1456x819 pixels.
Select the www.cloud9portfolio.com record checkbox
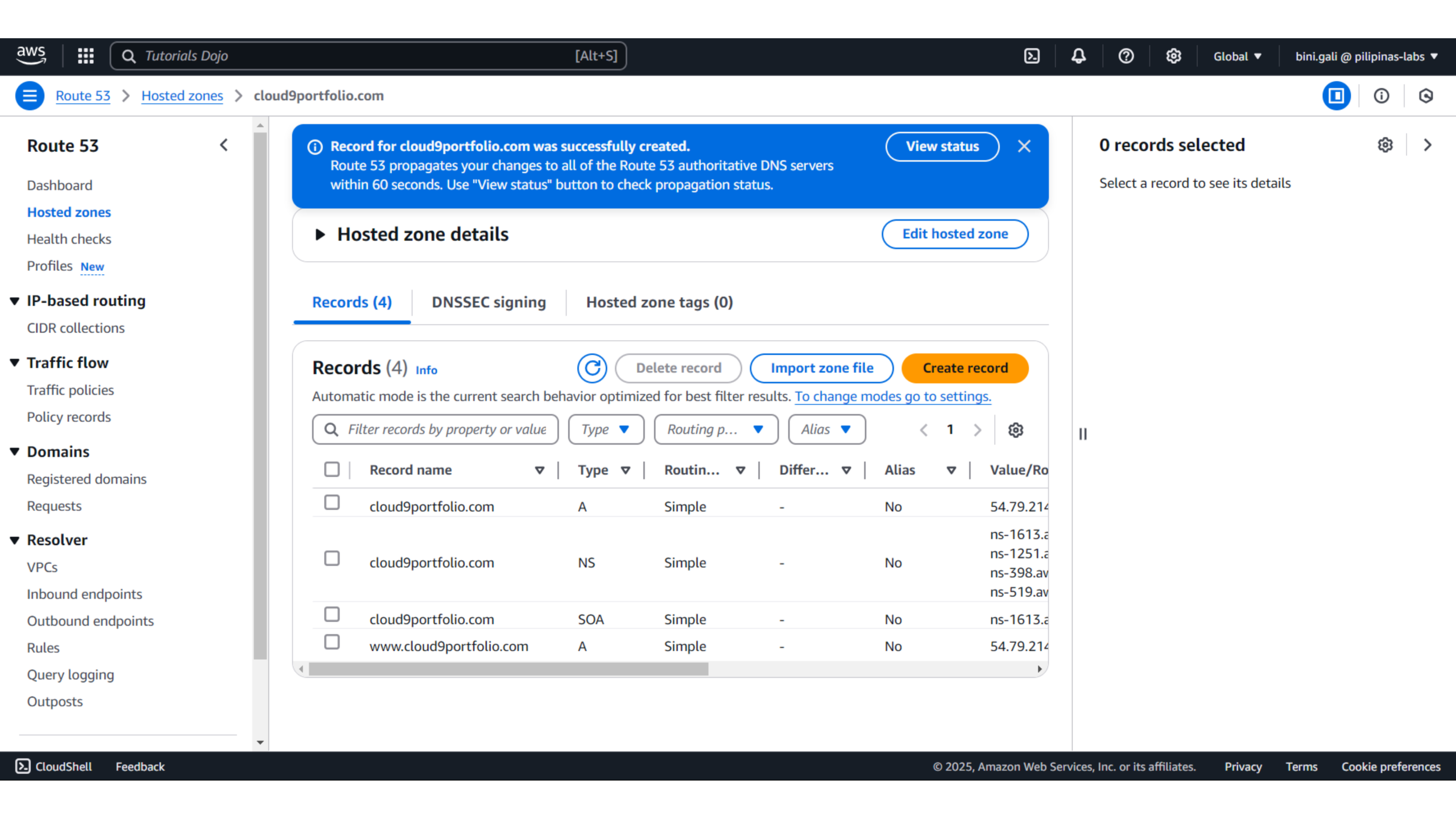click(332, 642)
